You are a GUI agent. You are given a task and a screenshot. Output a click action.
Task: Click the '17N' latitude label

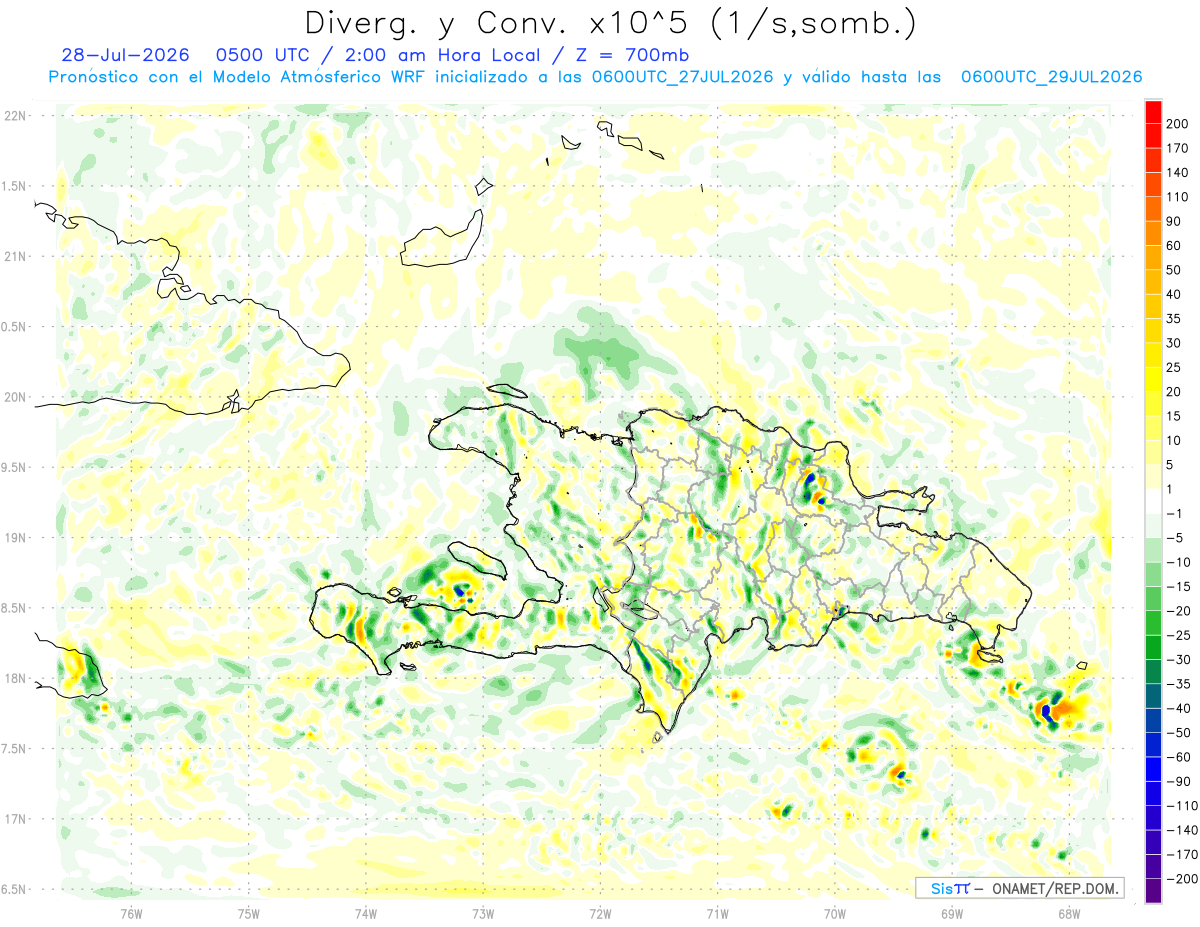(x=14, y=819)
